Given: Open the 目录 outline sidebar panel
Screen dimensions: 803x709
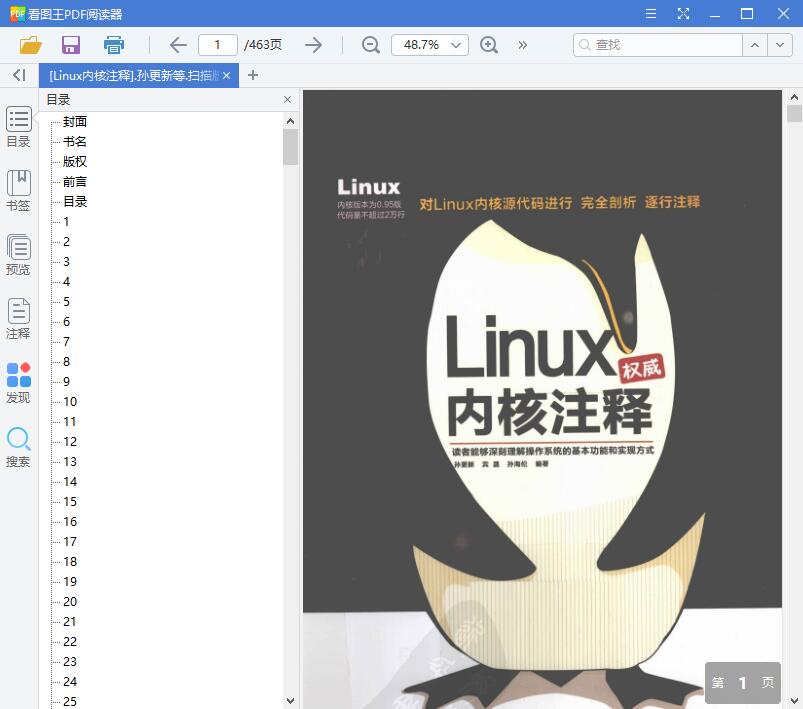Looking at the screenshot, I should click(18, 127).
